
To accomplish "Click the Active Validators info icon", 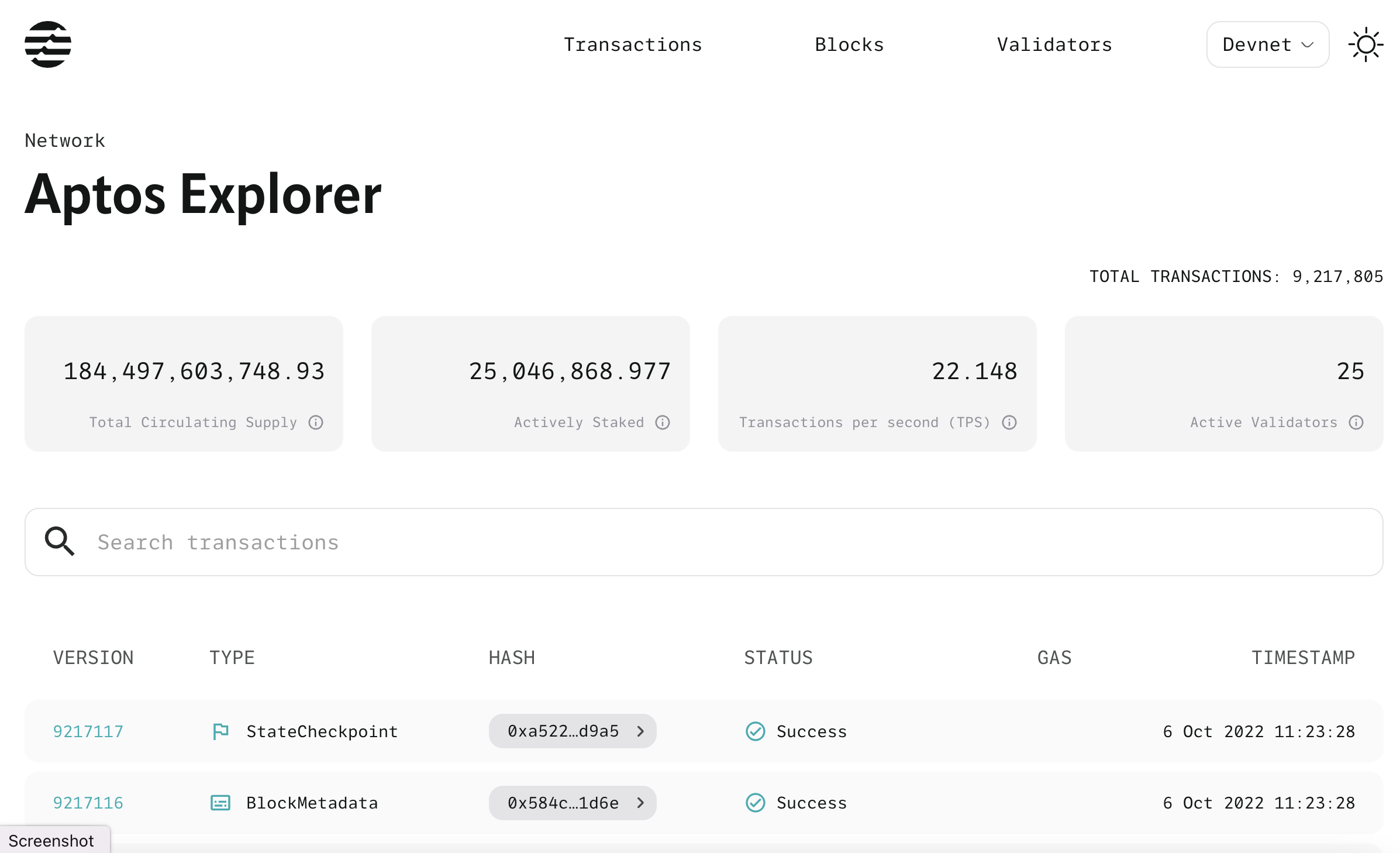I will pyautogui.click(x=1356, y=422).
